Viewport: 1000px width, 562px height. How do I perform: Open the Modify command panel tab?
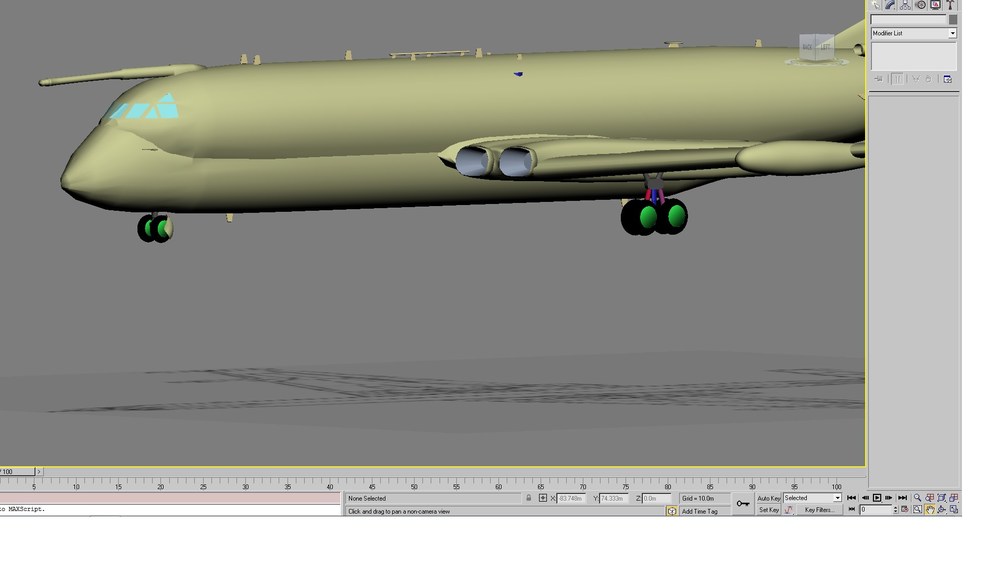pyautogui.click(x=890, y=4)
